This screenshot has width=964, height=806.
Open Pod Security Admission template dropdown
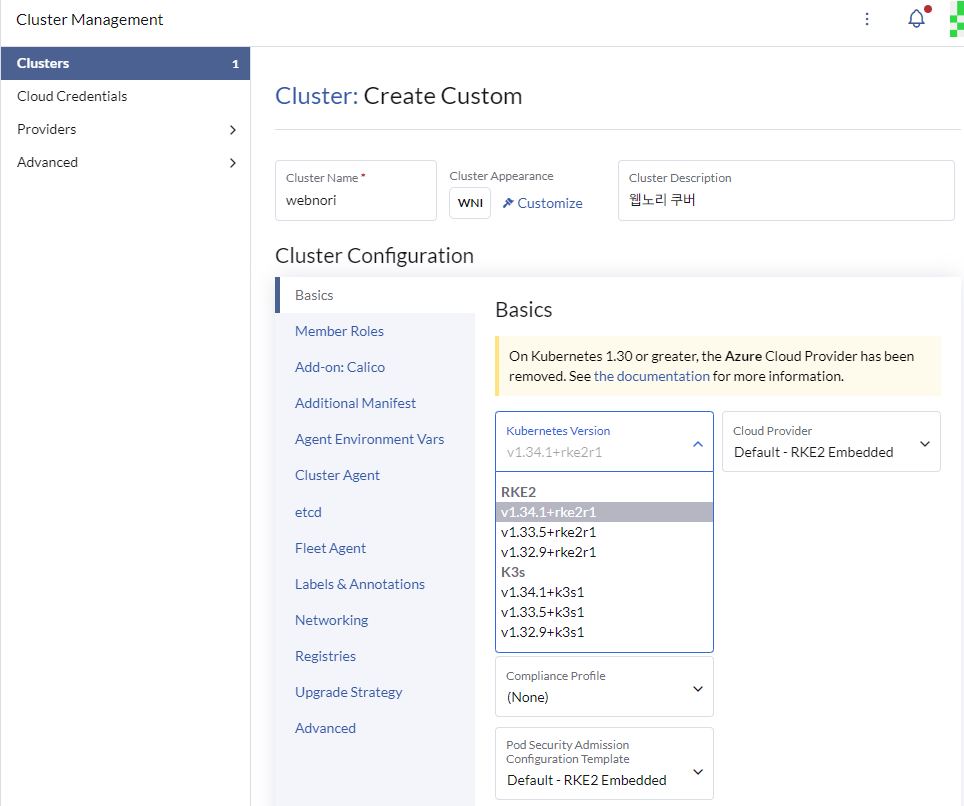tap(604, 764)
